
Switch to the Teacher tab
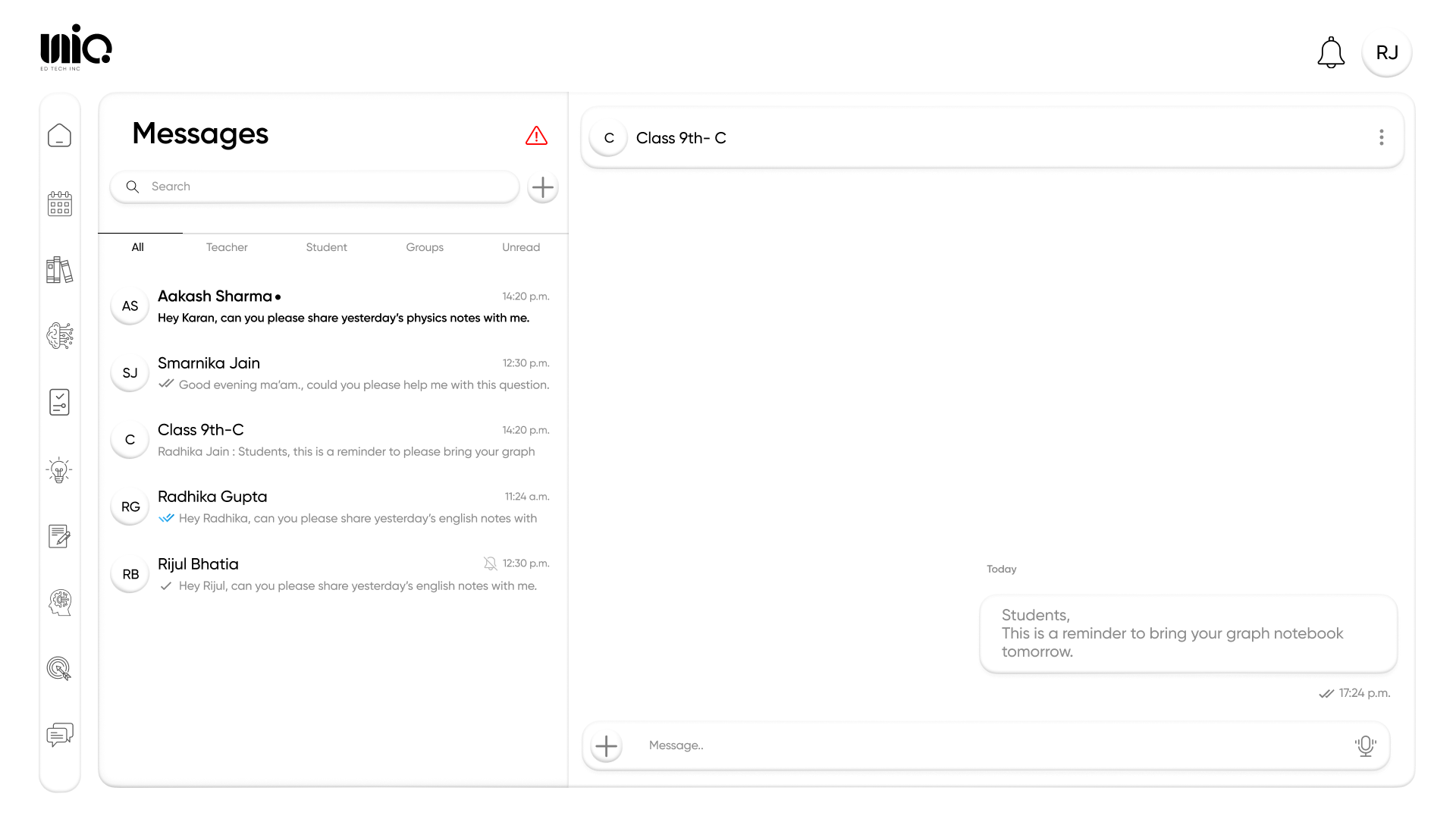[x=226, y=246]
